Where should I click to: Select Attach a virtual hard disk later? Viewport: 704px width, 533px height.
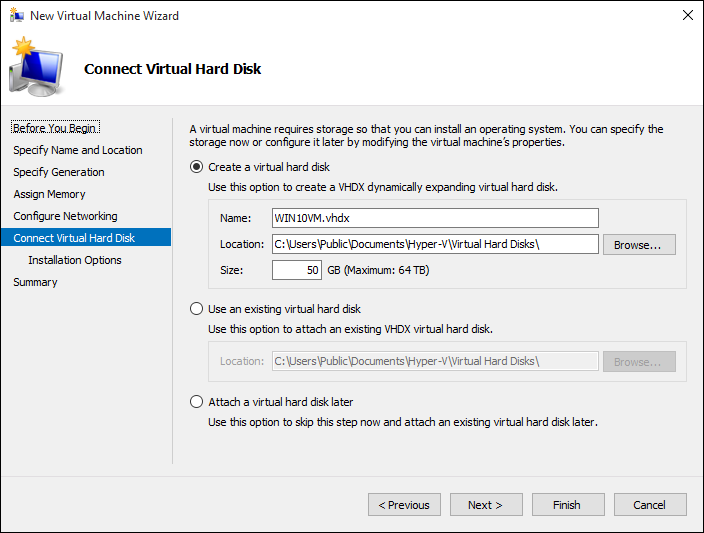point(196,402)
